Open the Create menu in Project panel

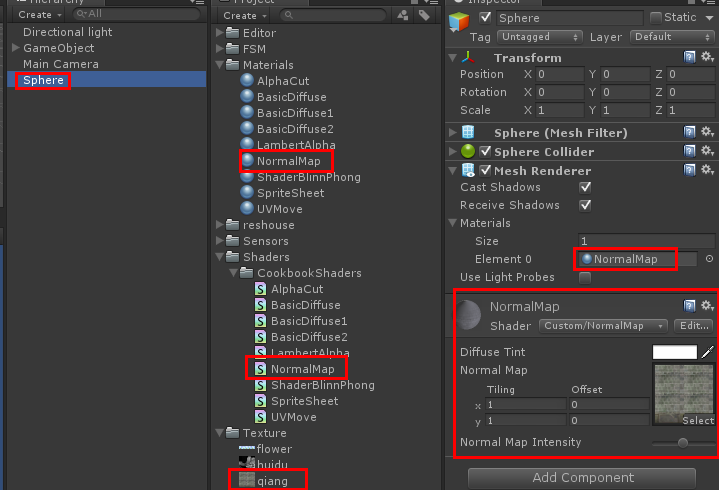243,15
